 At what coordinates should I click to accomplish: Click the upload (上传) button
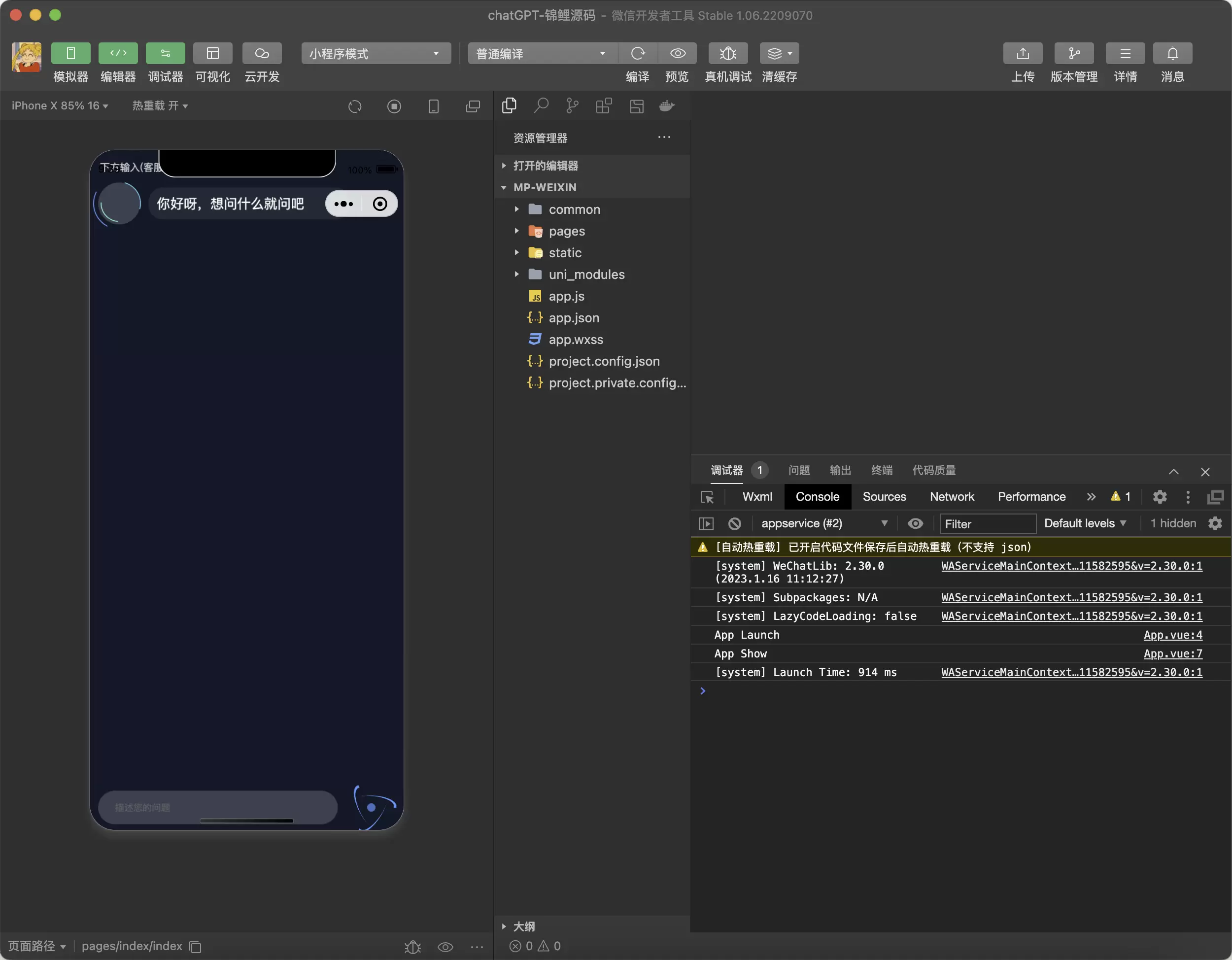[x=1023, y=54]
